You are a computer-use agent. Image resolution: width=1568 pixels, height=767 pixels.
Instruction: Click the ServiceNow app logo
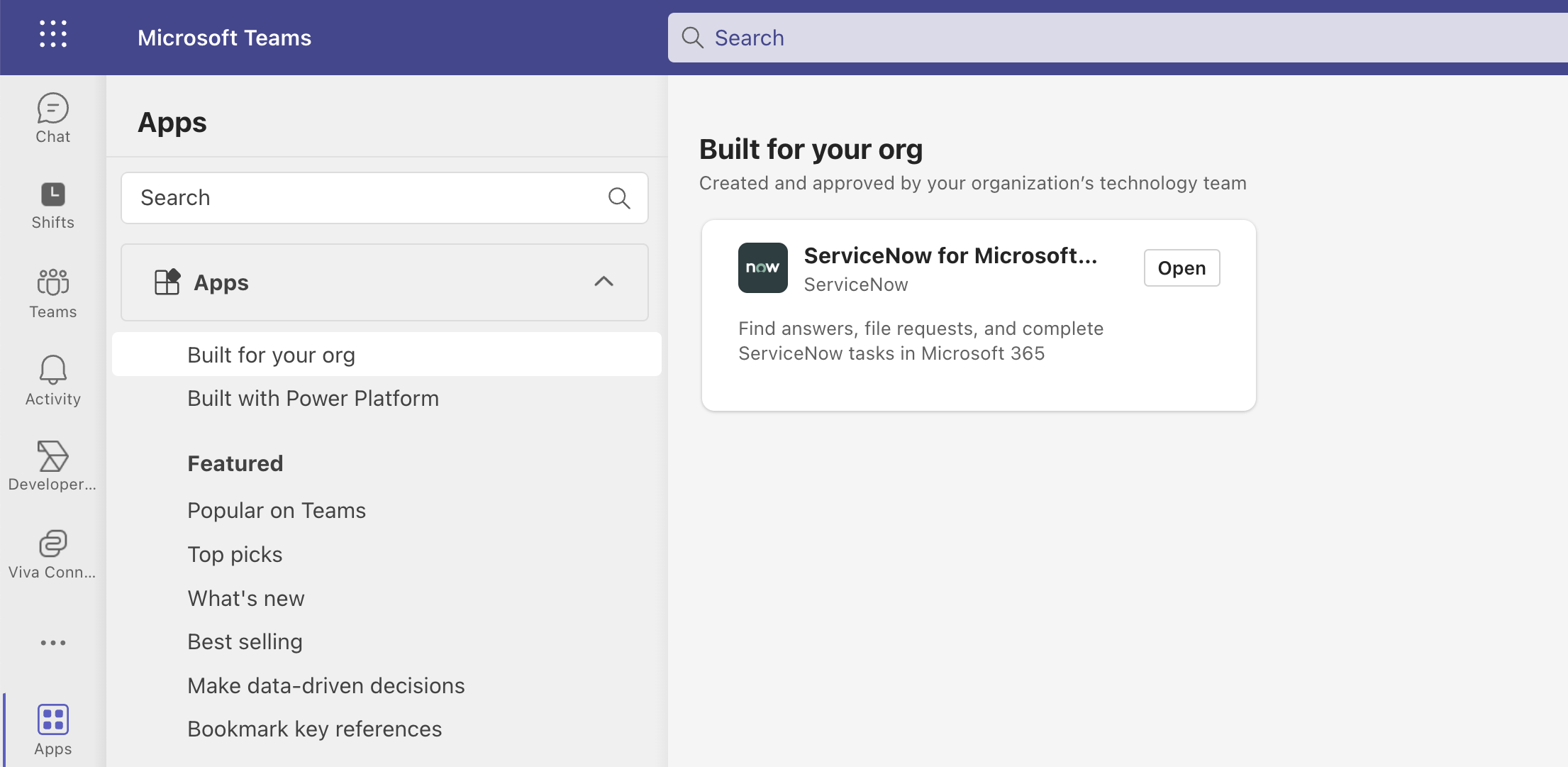[762, 267]
